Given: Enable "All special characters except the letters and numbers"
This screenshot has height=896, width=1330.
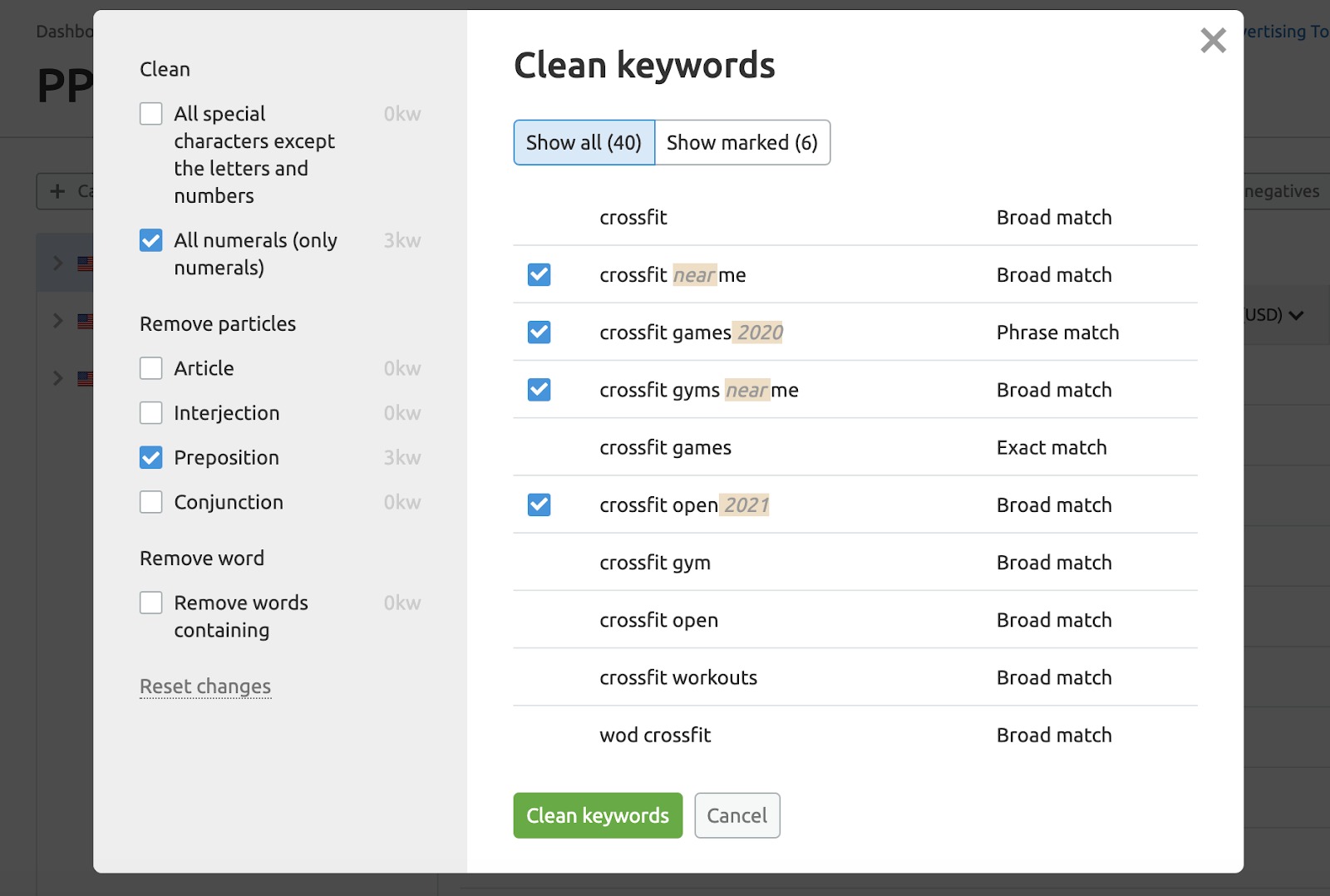Looking at the screenshot, I should tap(150, 113).
